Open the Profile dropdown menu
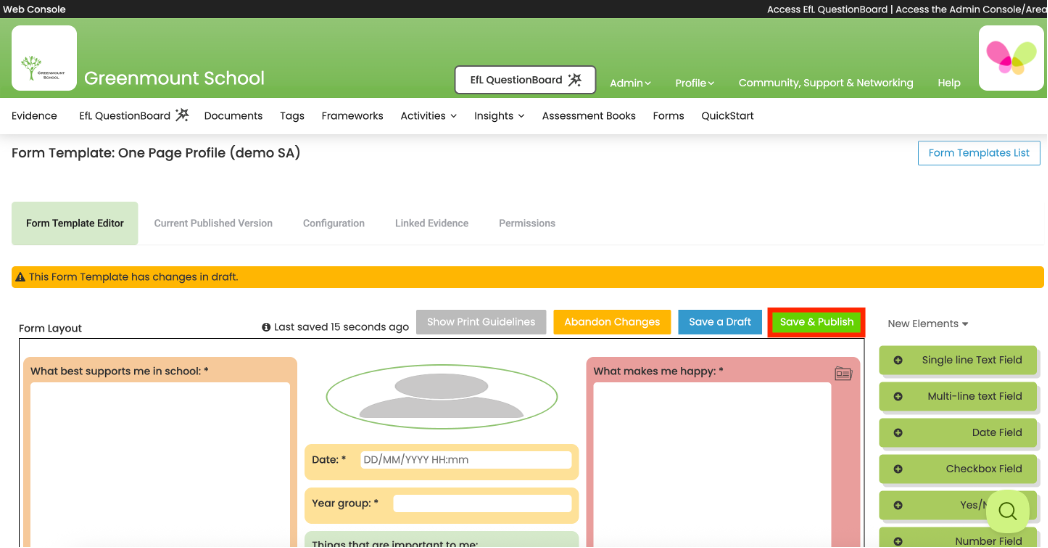The width and height of the screenshot is (1048, 548). pos(694,83)
